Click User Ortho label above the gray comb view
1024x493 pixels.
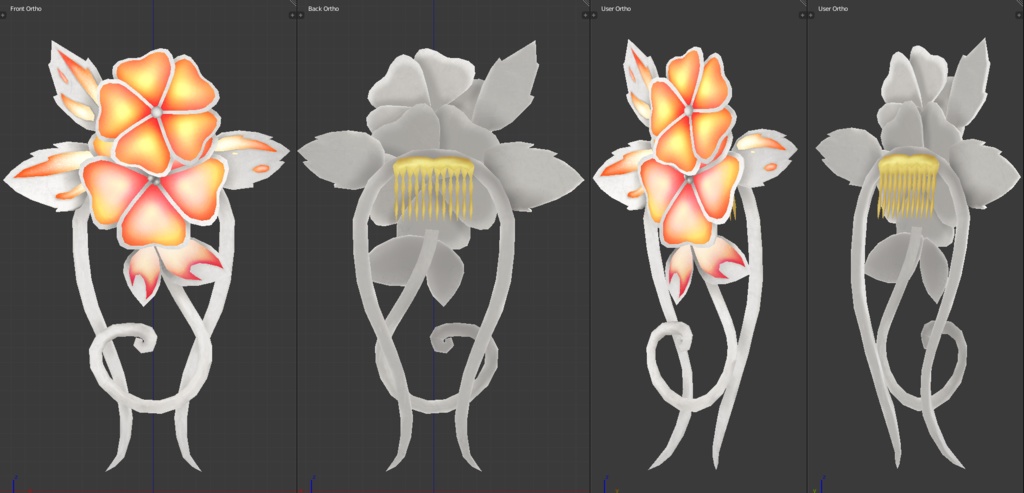click(833, 8)
